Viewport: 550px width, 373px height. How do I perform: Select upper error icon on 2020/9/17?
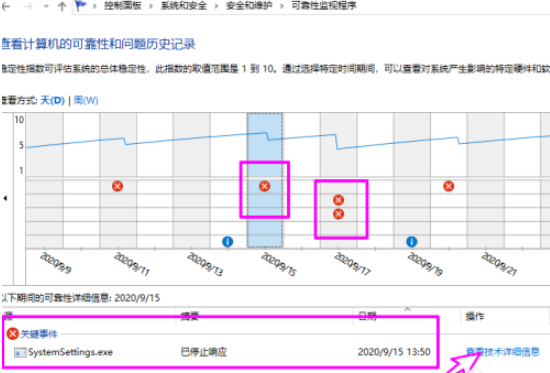coord(338,200)
